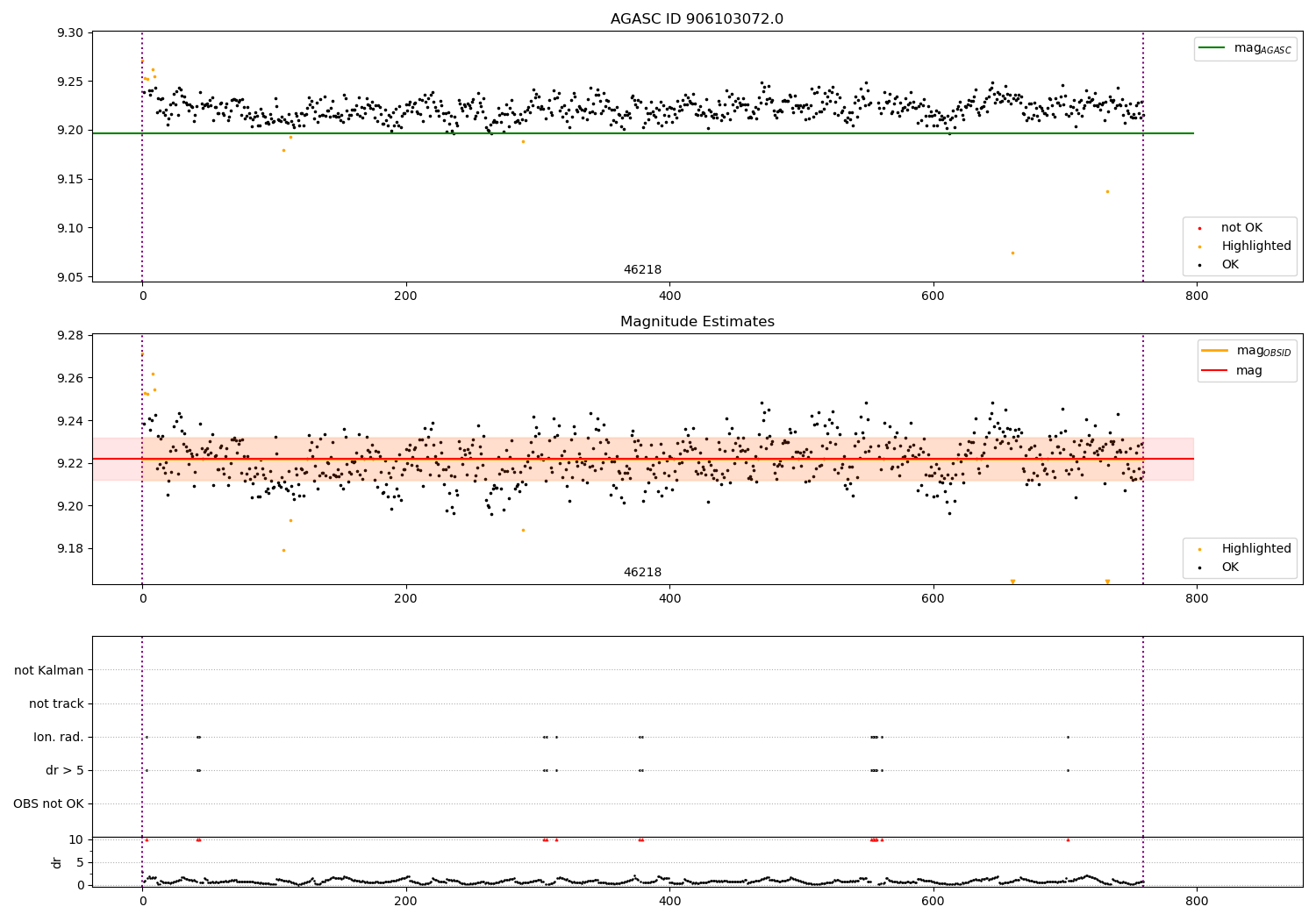Click y-tick 9.10 on AGASC ID plot
The width and height of the screenshot is (1316, 921).
click(70, 229)
